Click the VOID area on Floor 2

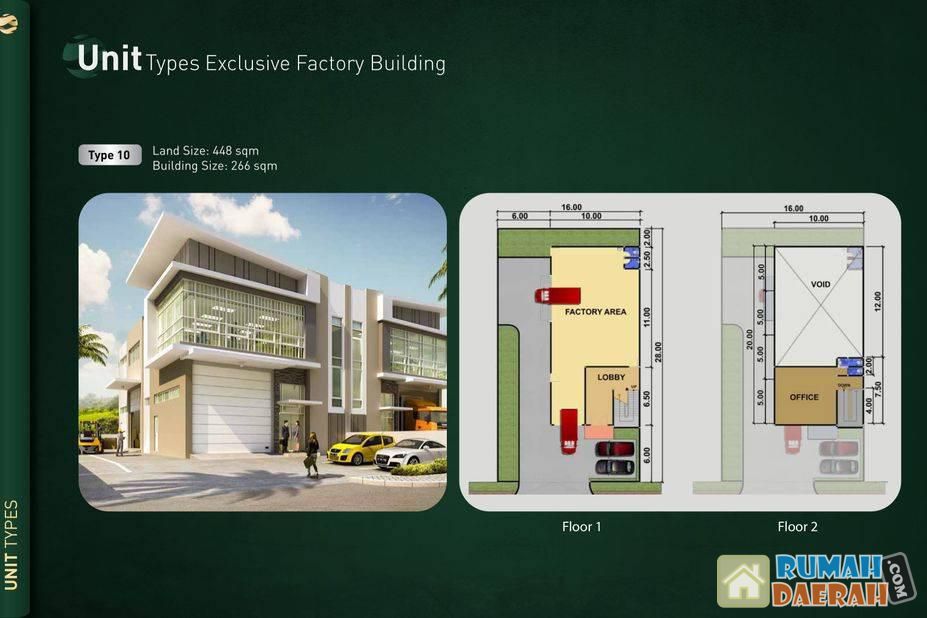click(820, 300)
